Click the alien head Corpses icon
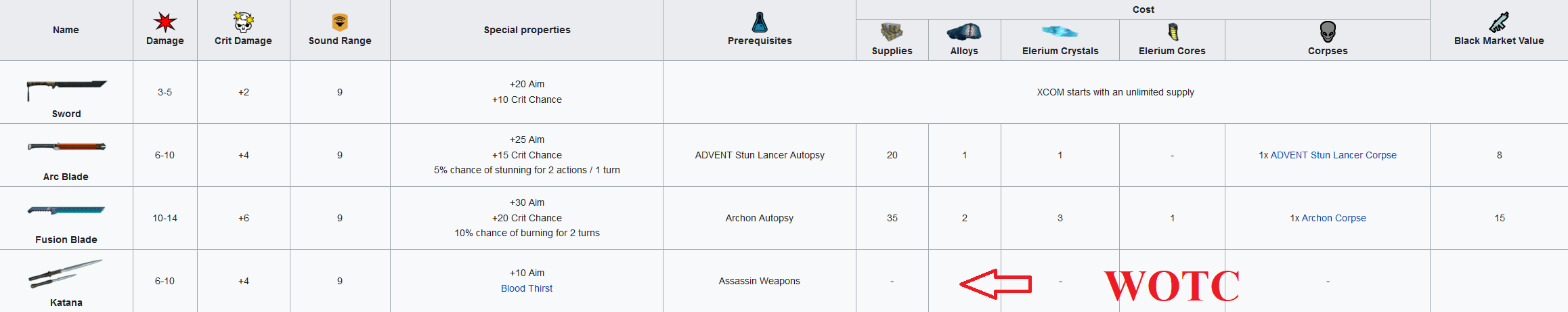1568x312 pixels. click(x=1328, y=32)
